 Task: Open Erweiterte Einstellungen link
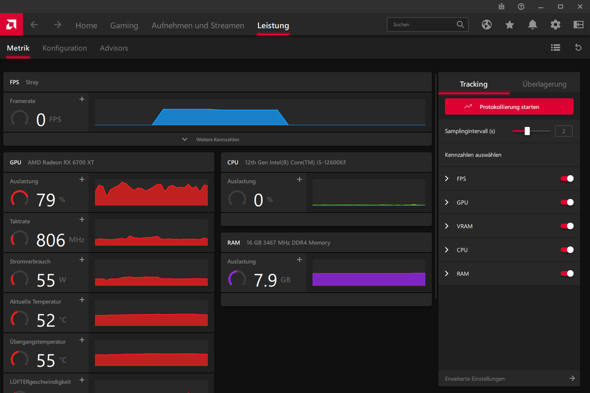[474, 379]
